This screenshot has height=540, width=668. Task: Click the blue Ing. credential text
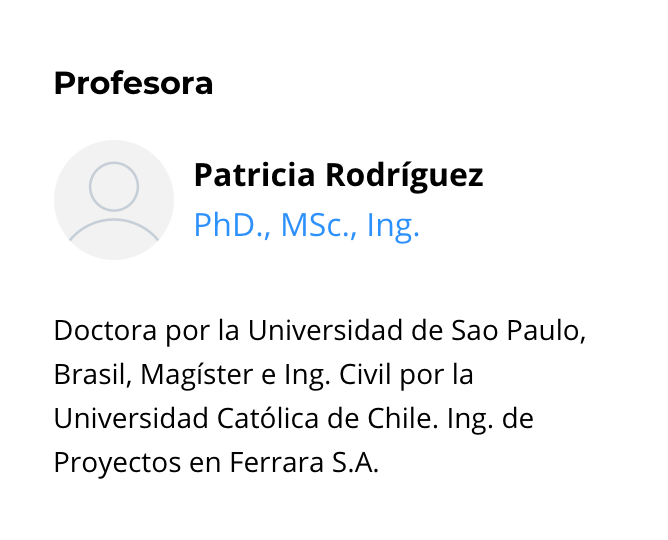(393, 225)
